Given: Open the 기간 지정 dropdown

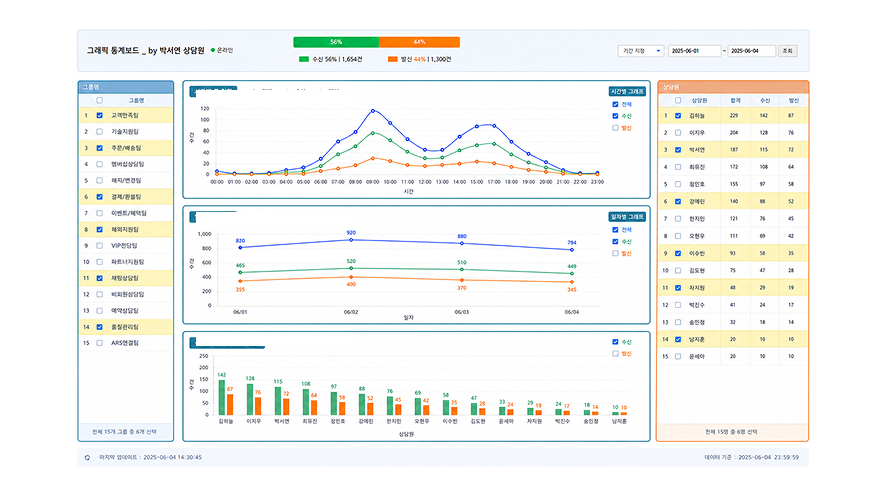Looking at the screenshot, I should pyautogui.click(x=641, y=51).
